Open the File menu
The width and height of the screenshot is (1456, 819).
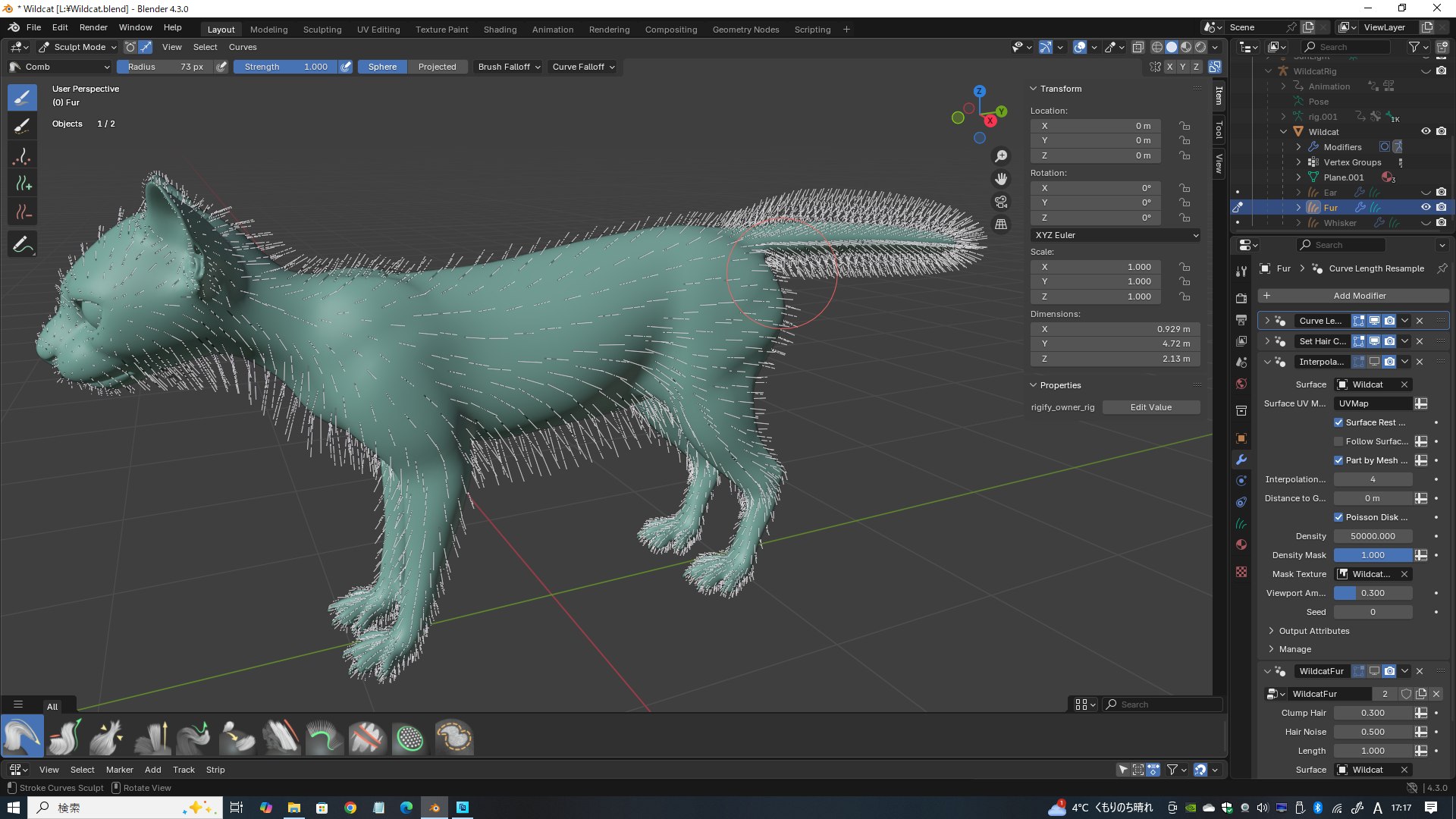[33, 27]
